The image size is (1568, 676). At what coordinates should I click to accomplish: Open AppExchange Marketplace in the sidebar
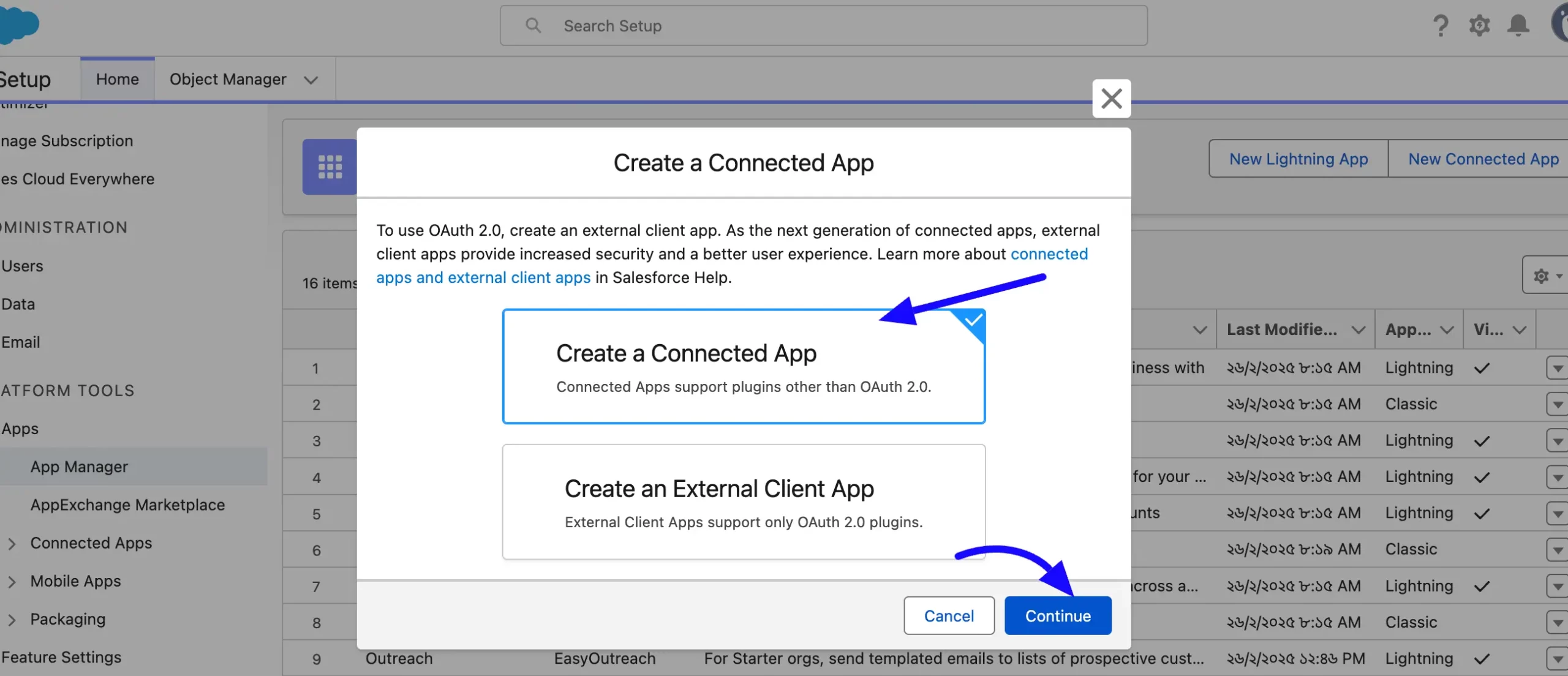127,505
